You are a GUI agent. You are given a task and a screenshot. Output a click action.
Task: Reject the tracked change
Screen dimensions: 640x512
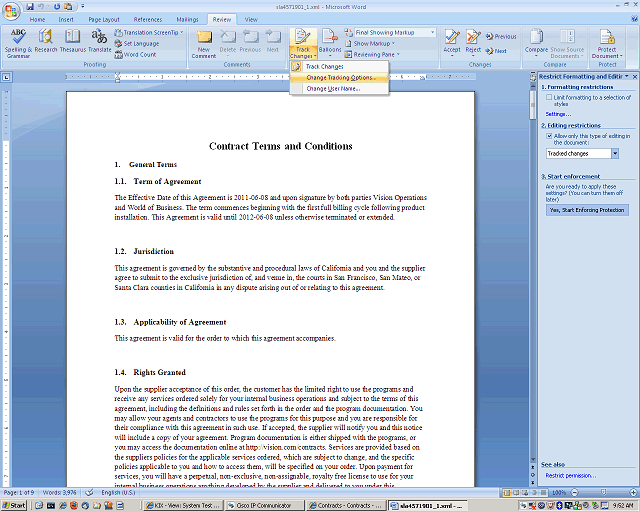(473, 42)
